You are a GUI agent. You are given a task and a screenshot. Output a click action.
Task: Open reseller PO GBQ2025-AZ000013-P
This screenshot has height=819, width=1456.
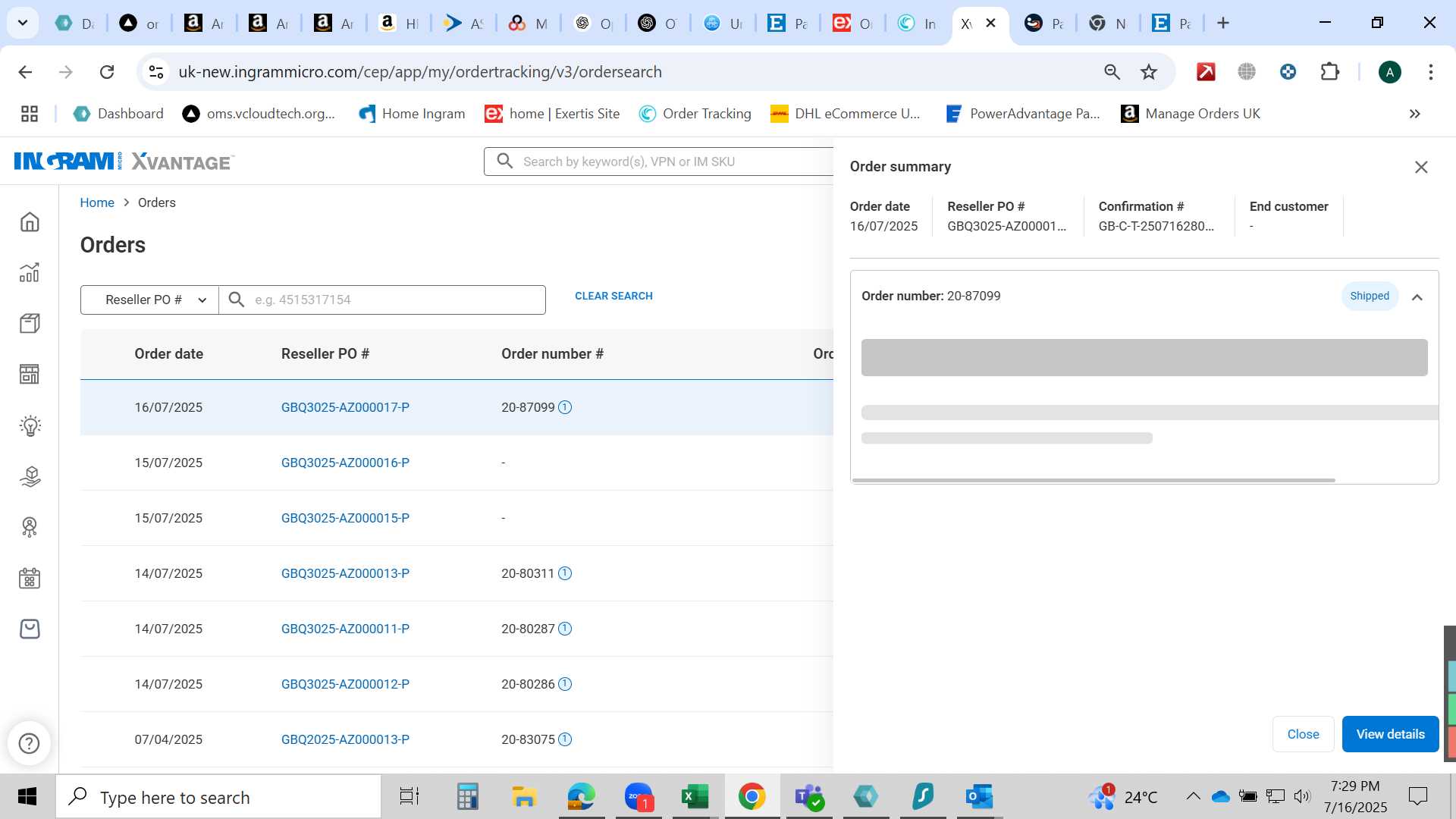pyautogui.click(x=345, y=739)
